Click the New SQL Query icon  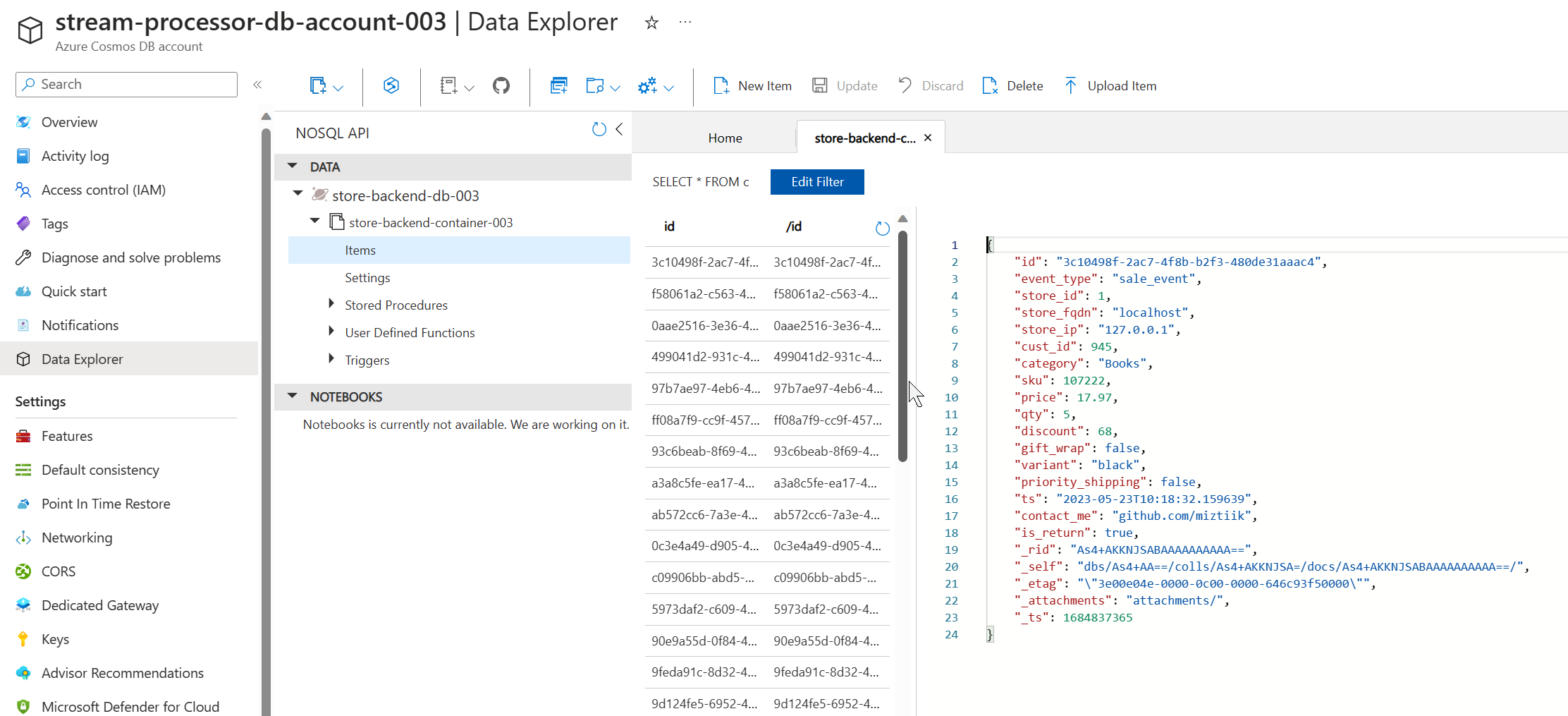click(x=559, y=86)
